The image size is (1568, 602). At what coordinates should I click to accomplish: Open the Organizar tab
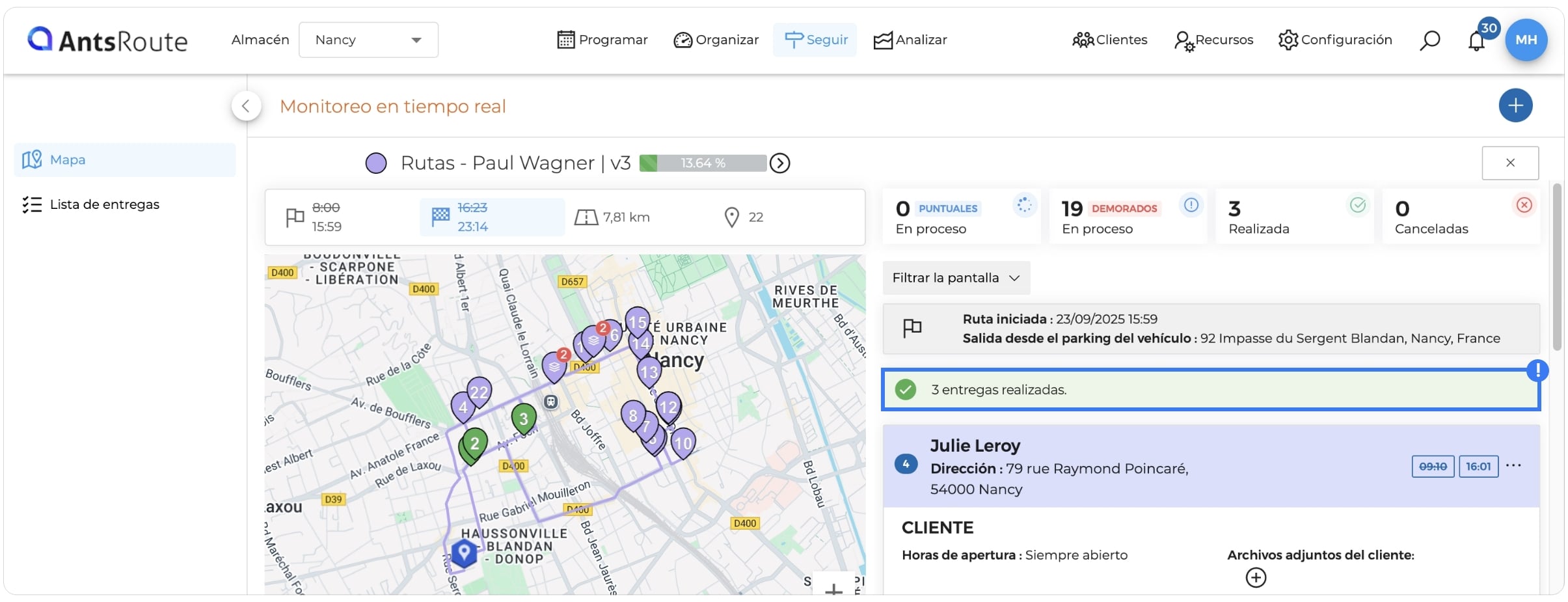(x=716, y=40)
